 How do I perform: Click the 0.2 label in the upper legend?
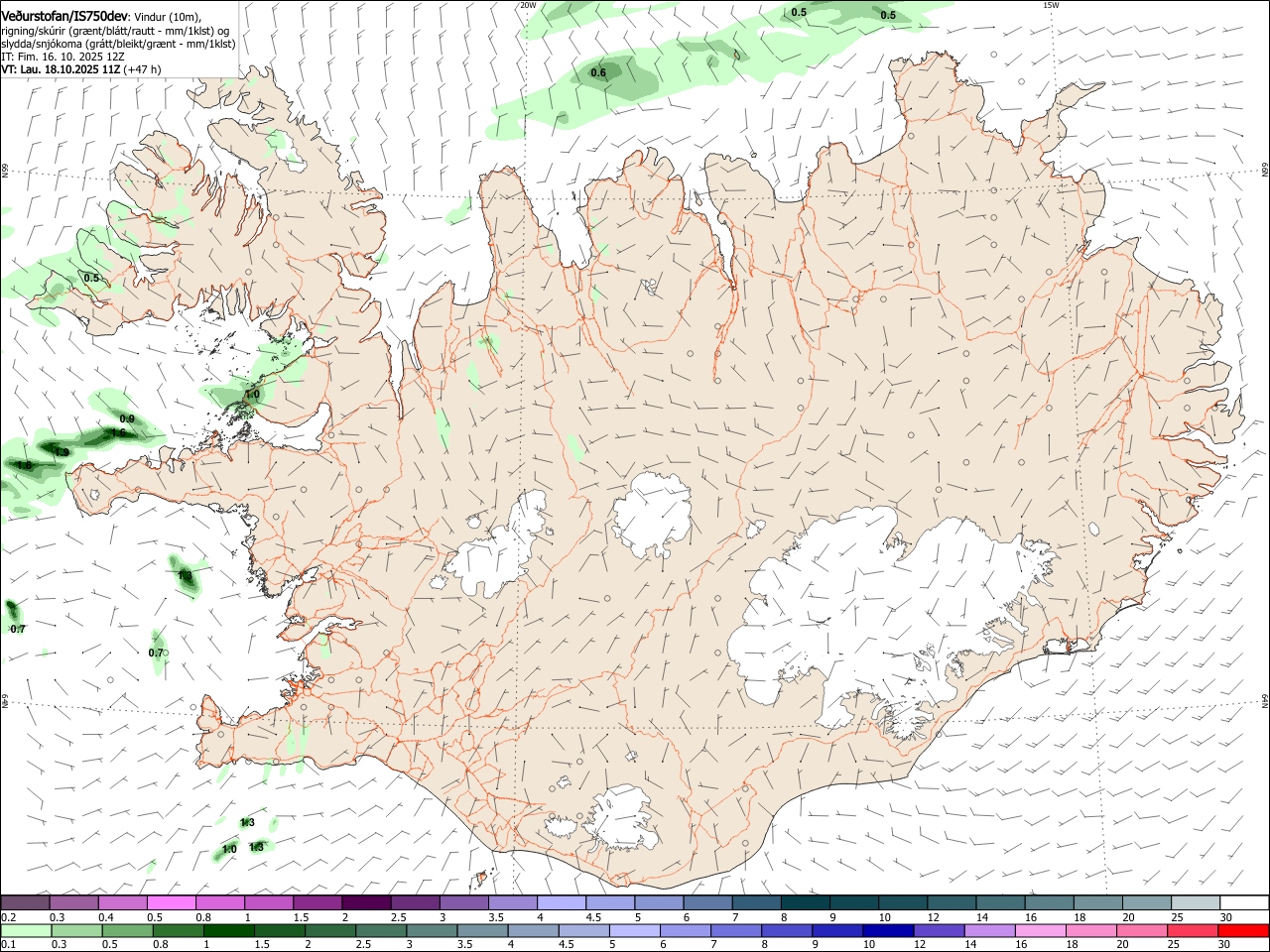point(8,917)
